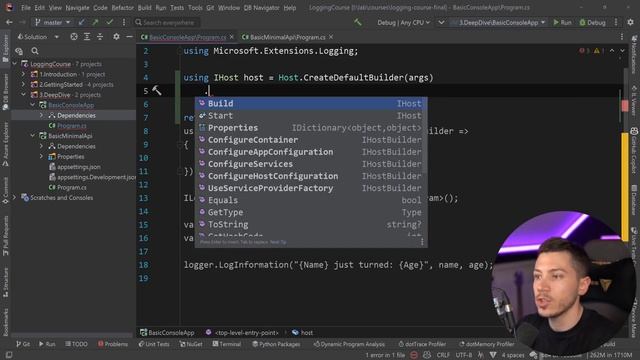Screen dimensions: 640x360
Task: Open Solution panel options gear
Action: (116, 37)
